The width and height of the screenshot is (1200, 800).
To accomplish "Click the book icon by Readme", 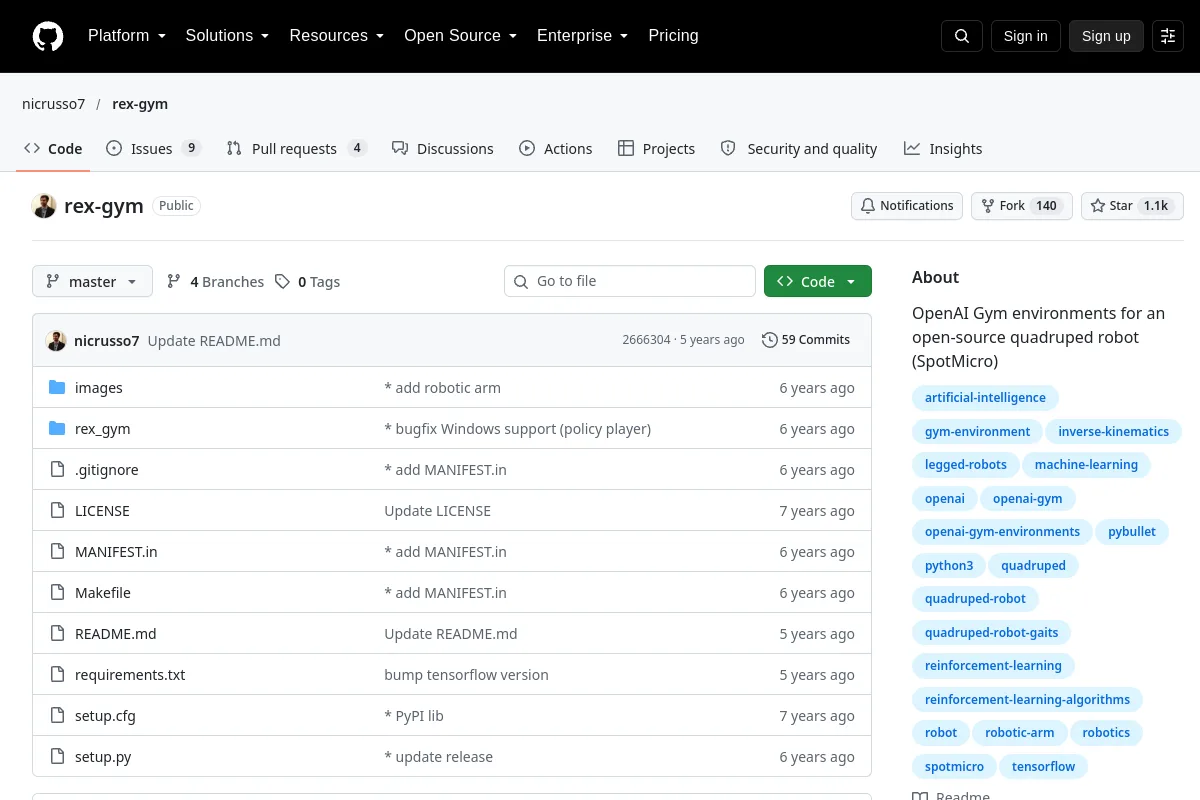I will (x=920, y=797).
